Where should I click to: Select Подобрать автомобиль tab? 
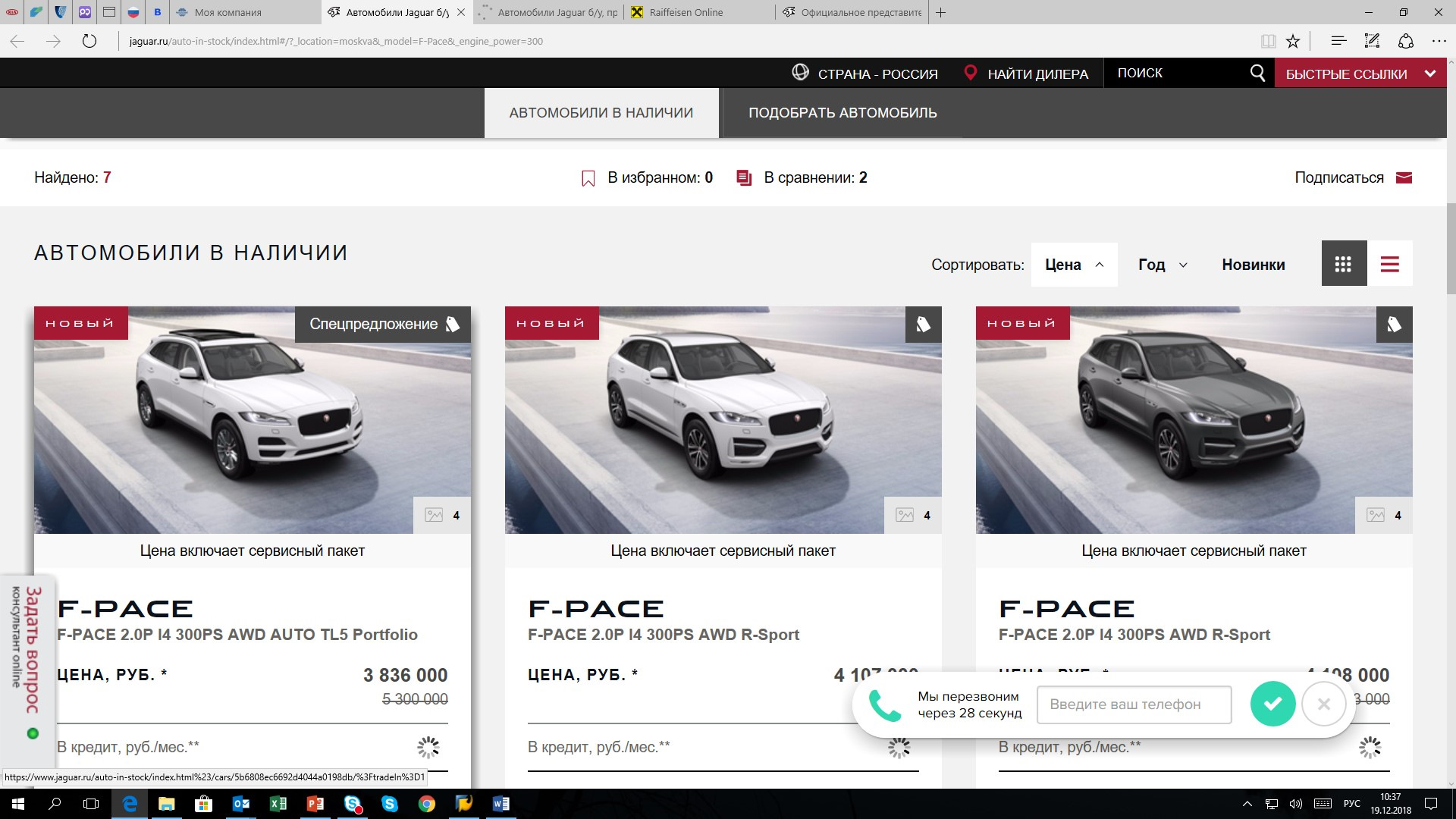843,113
